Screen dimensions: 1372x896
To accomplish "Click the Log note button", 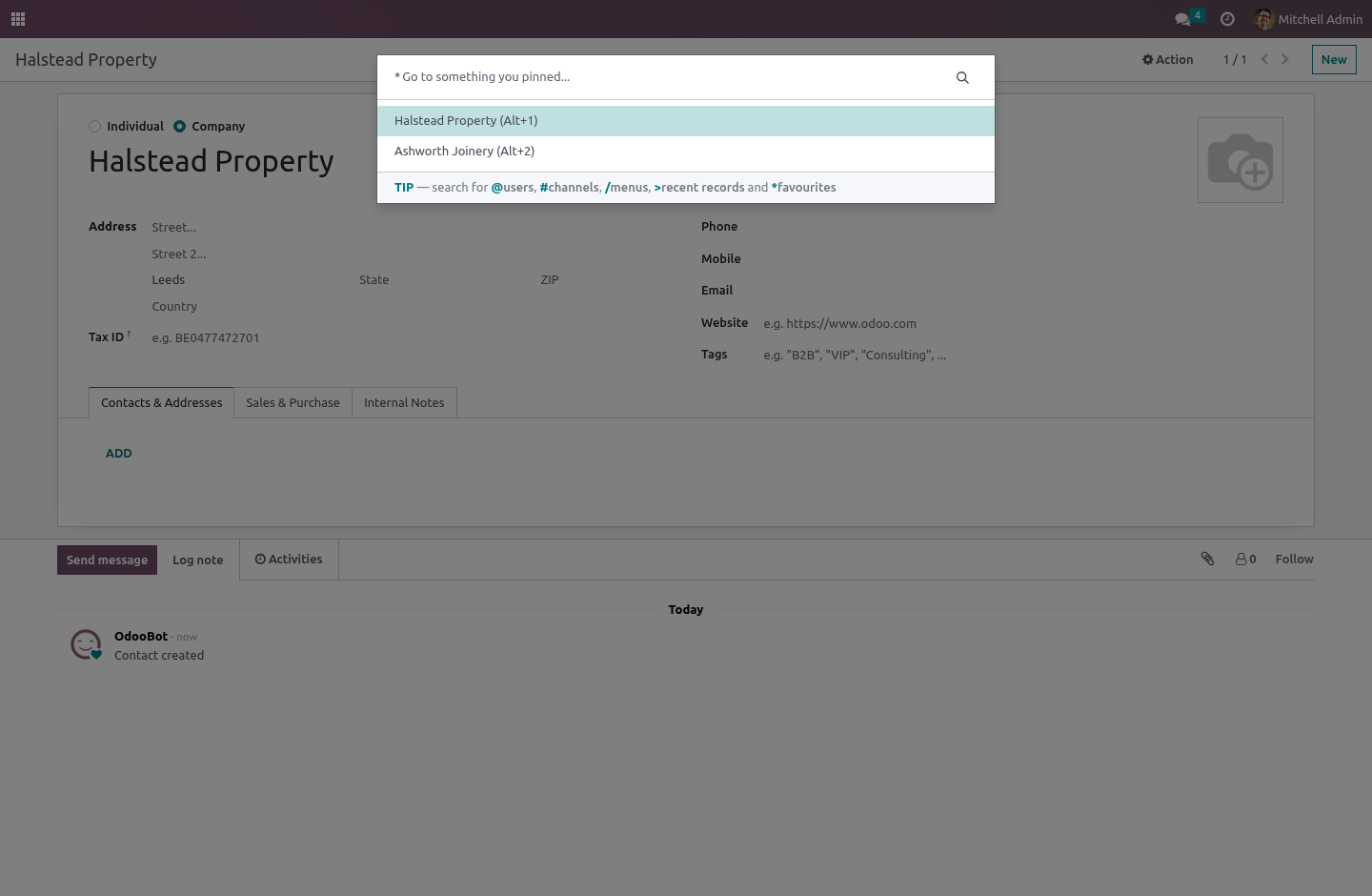I will click(198, 560).
